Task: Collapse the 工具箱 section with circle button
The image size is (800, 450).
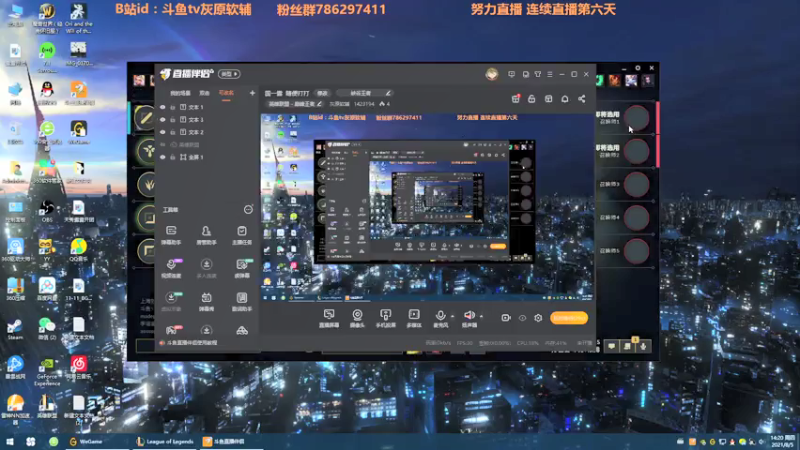Action: [x=248, y=210]
